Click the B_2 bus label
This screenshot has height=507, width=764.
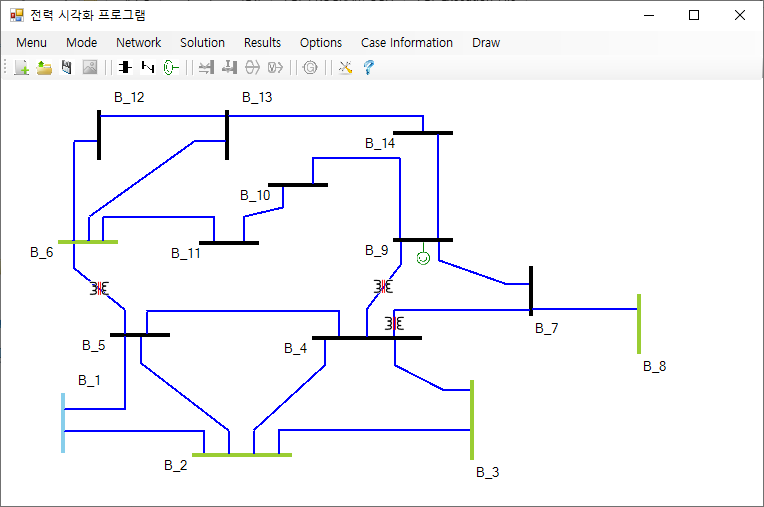point(175,466)
